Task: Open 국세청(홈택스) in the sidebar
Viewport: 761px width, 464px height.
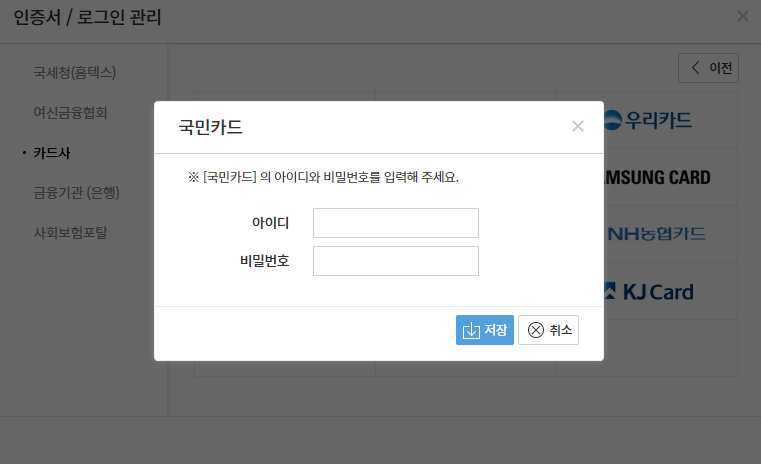Action: click(75, 72)
